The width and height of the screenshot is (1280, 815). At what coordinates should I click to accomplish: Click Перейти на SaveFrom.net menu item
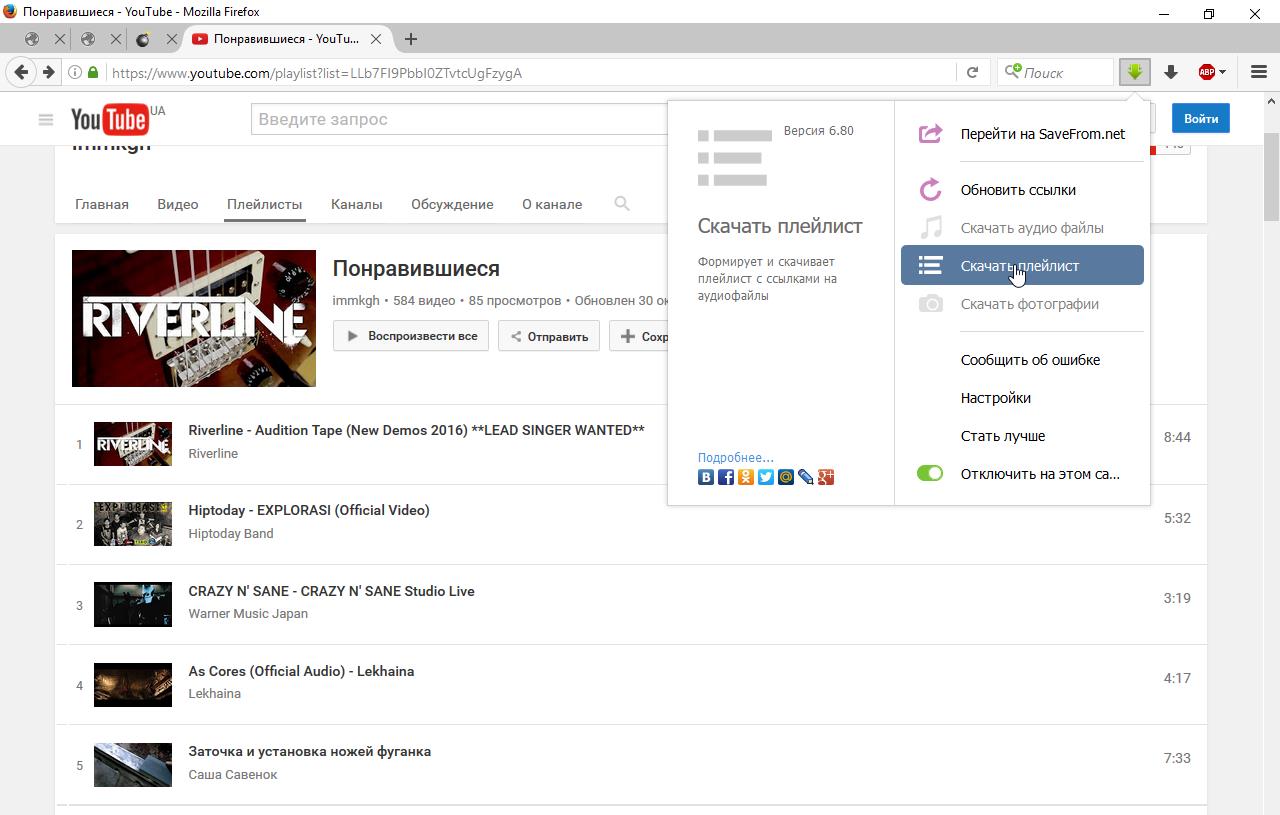coord(1043,134)
